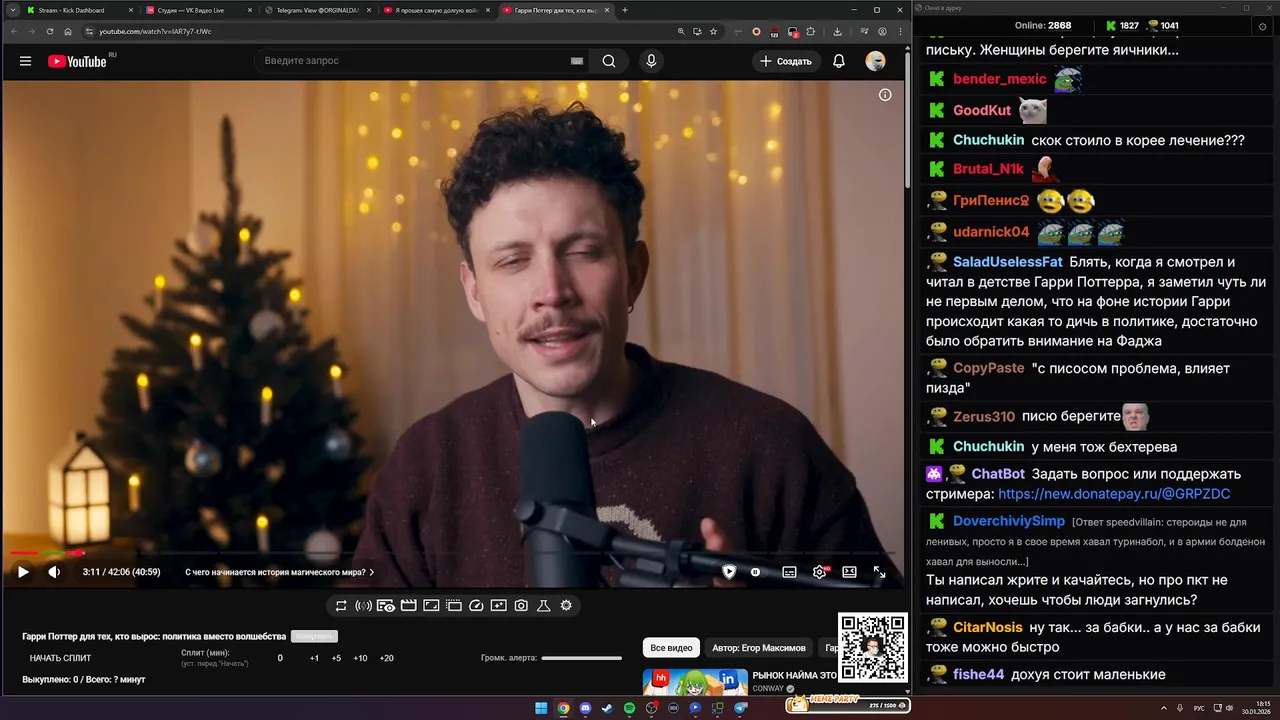Click the "НАЧАТЬ СПЛИТ" button

pos(60,658)
